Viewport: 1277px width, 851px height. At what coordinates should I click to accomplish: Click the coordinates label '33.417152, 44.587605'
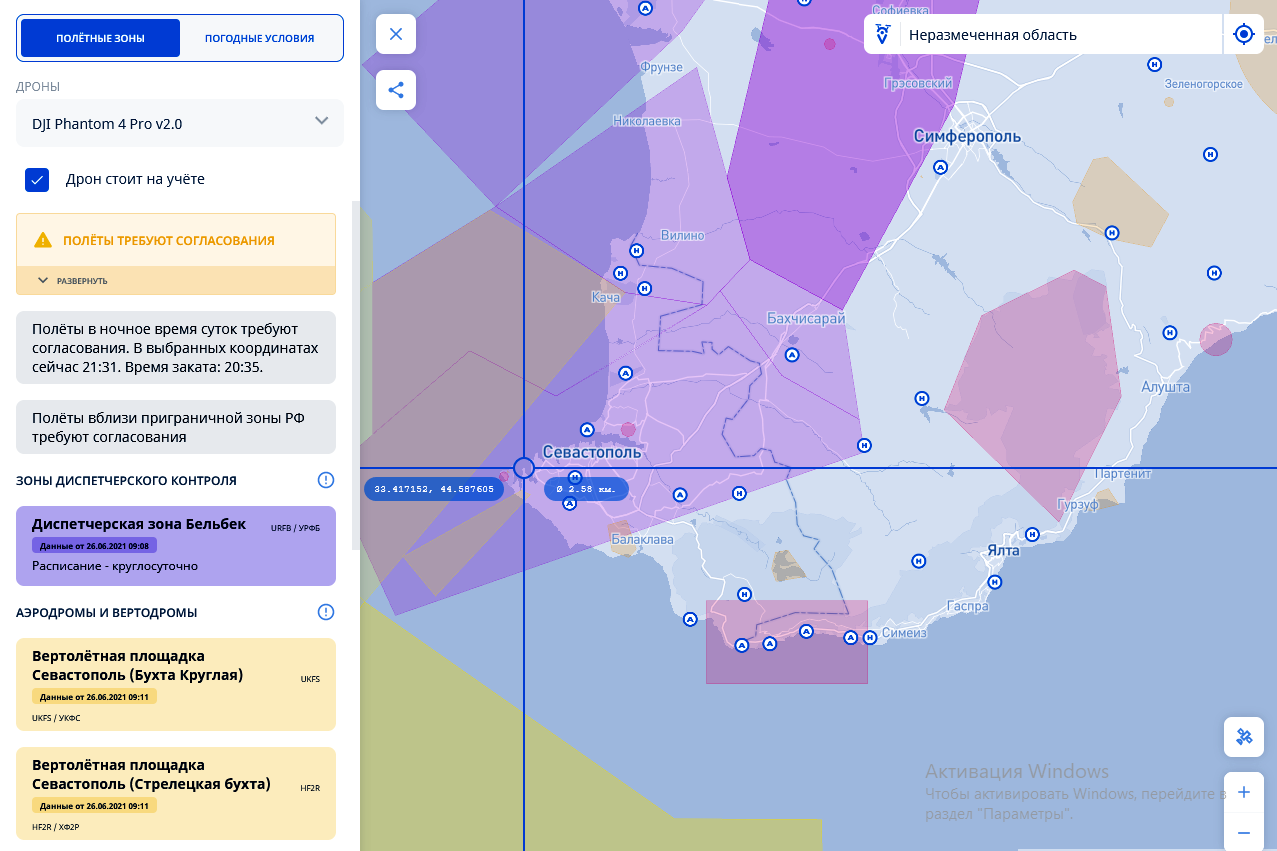(x=434, y=489)
